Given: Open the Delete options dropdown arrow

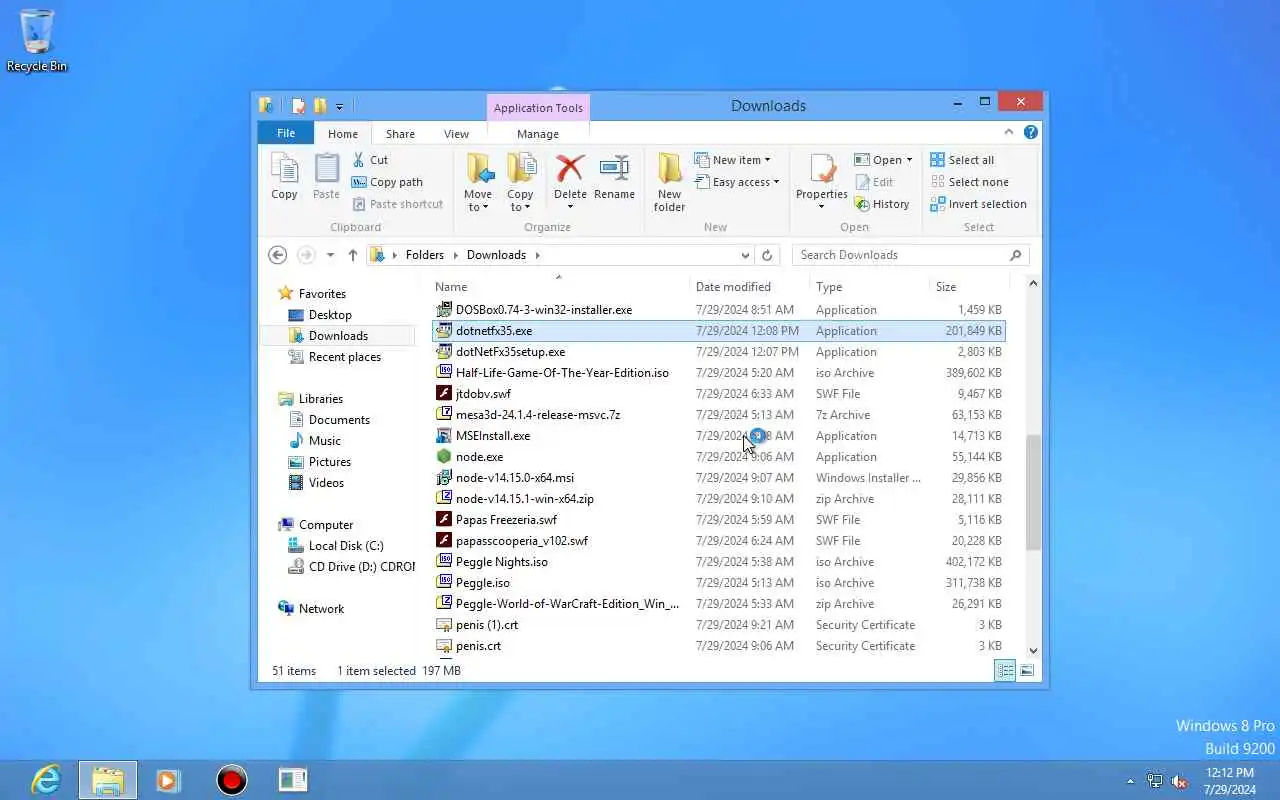Looking at the screenshot, I should 570,207.
